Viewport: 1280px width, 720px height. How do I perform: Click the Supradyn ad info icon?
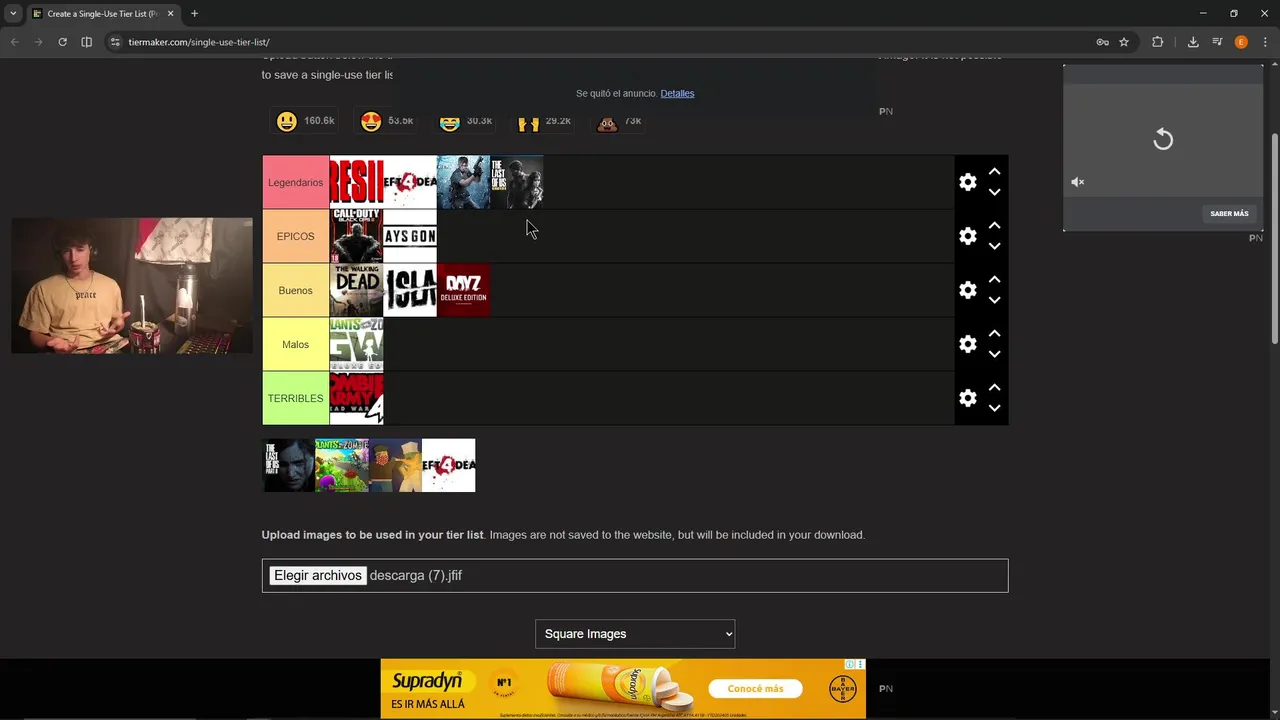850,664
